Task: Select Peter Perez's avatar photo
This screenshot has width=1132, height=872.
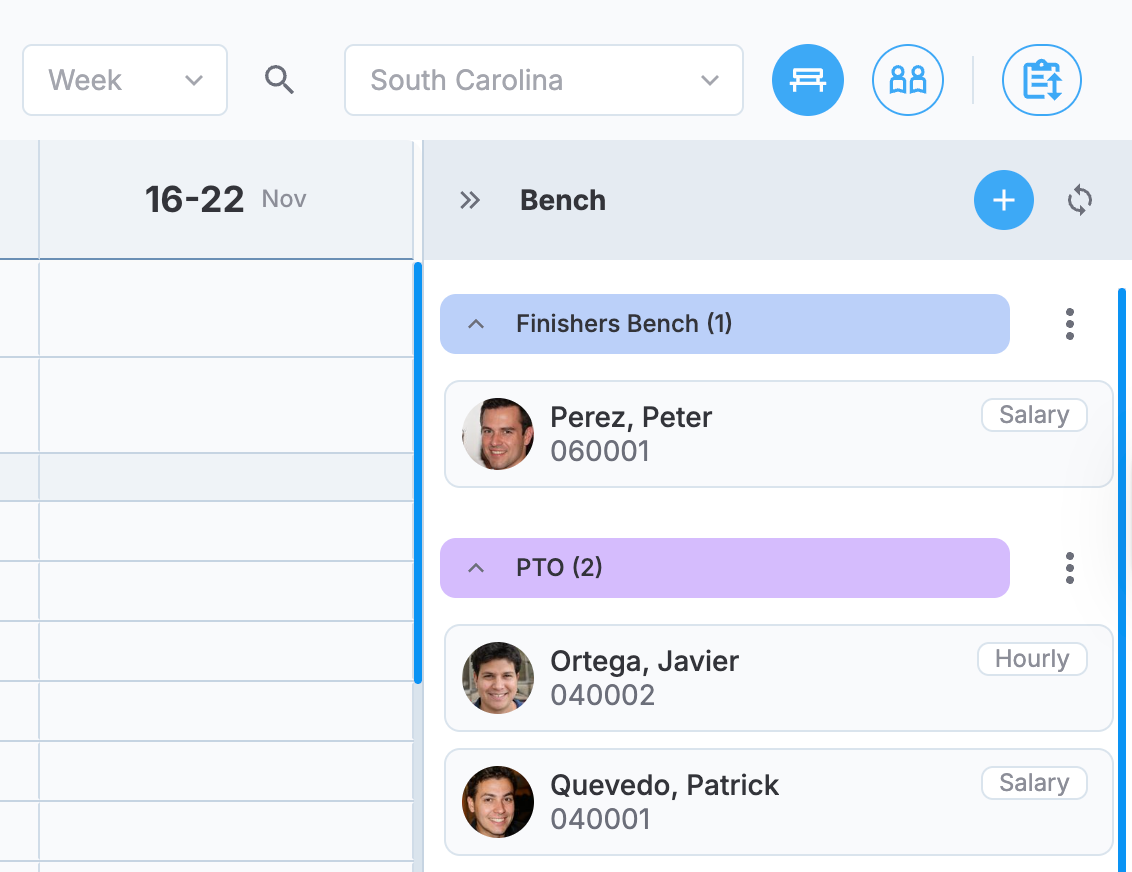Action: point(497,434)
